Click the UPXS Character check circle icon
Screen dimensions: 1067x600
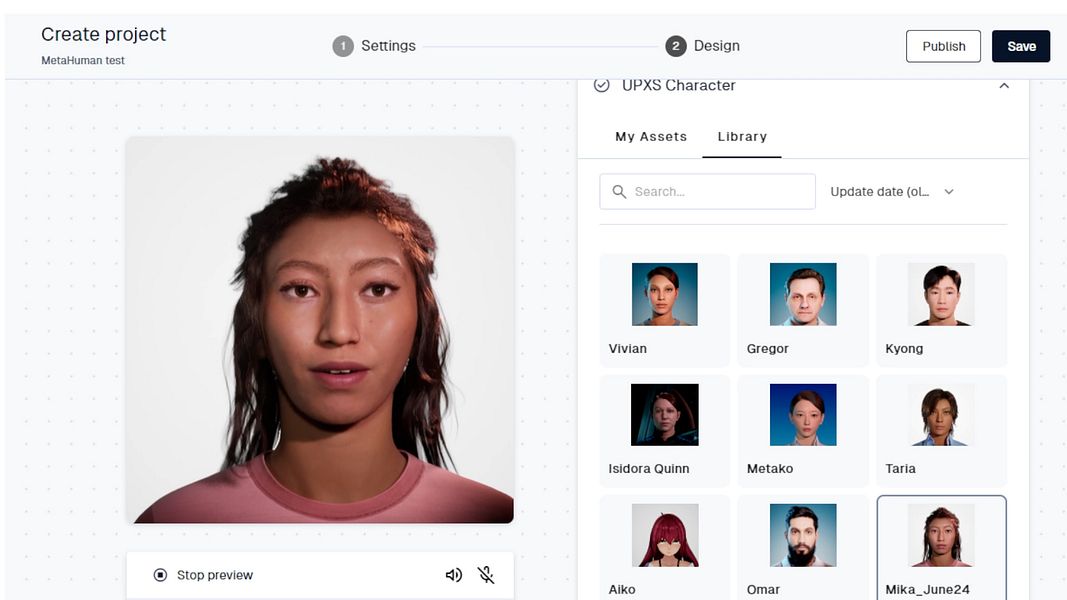point(602,85)
